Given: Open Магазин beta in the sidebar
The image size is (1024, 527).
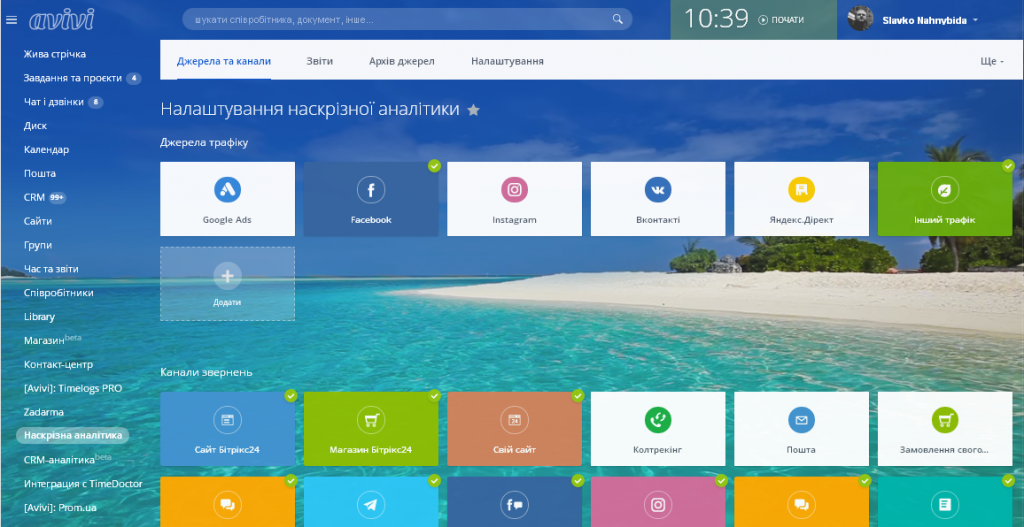Looking at the screenshot, I should click(x=53, y=340).
